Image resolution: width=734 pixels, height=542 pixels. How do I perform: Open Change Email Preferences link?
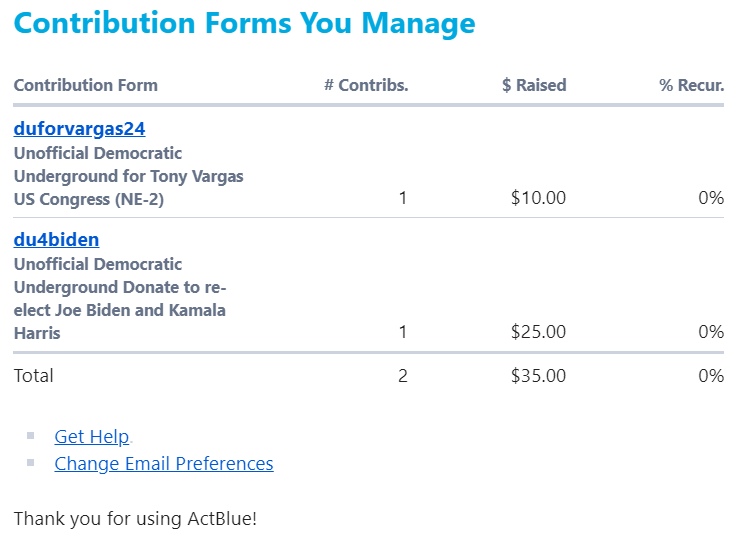[164, 464]
